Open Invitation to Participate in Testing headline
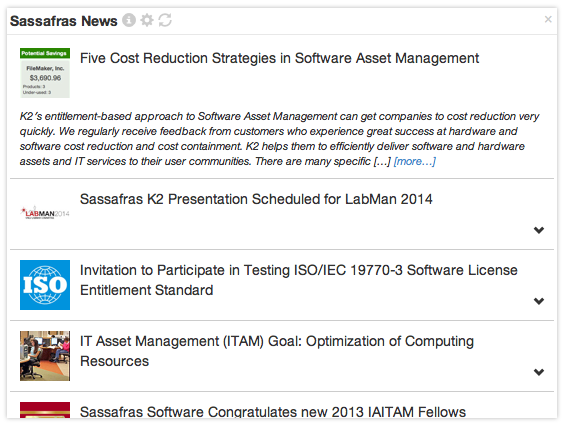Screen dimensions: 563x424 point(298,280)
